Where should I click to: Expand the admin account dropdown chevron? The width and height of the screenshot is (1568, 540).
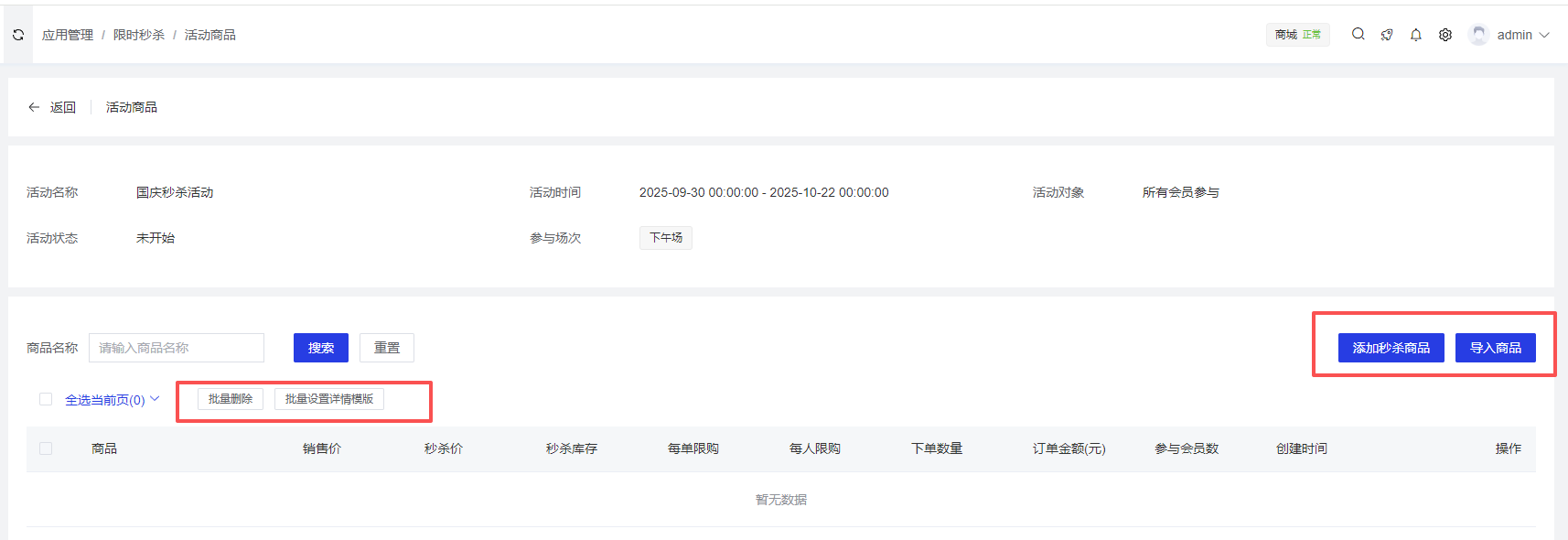point(1544,35)
